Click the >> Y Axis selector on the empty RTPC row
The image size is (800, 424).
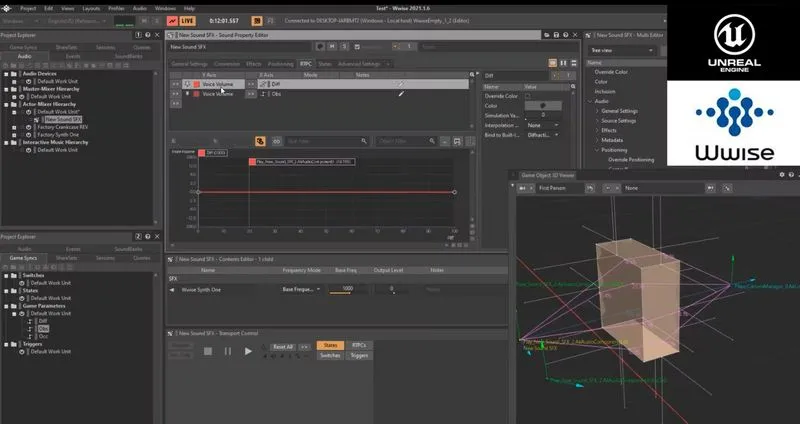(x=176, y=104)
